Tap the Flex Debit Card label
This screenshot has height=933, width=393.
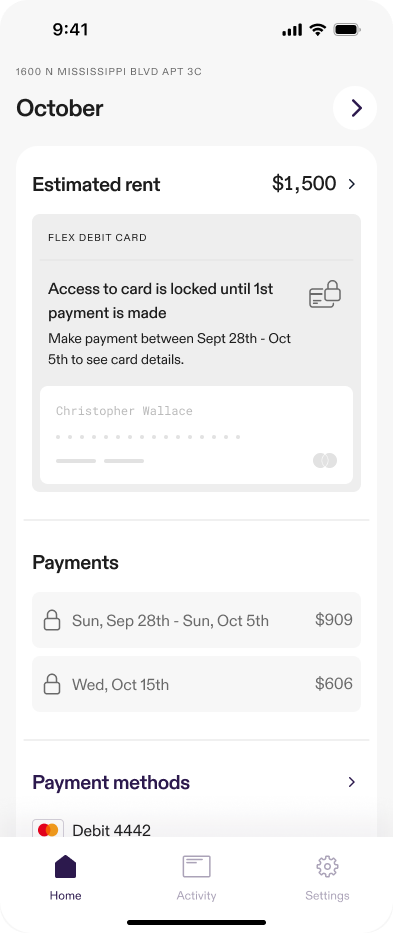(x=97, y=237)
